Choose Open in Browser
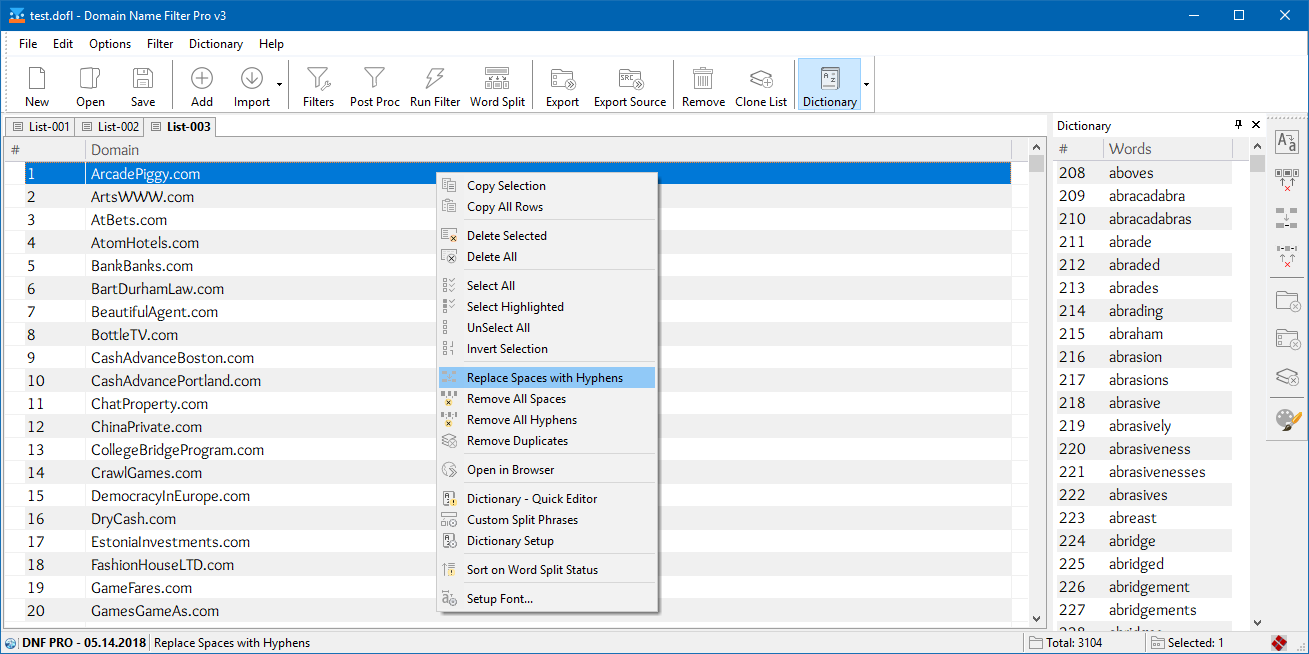The image size is (1309, 654). 547,470
